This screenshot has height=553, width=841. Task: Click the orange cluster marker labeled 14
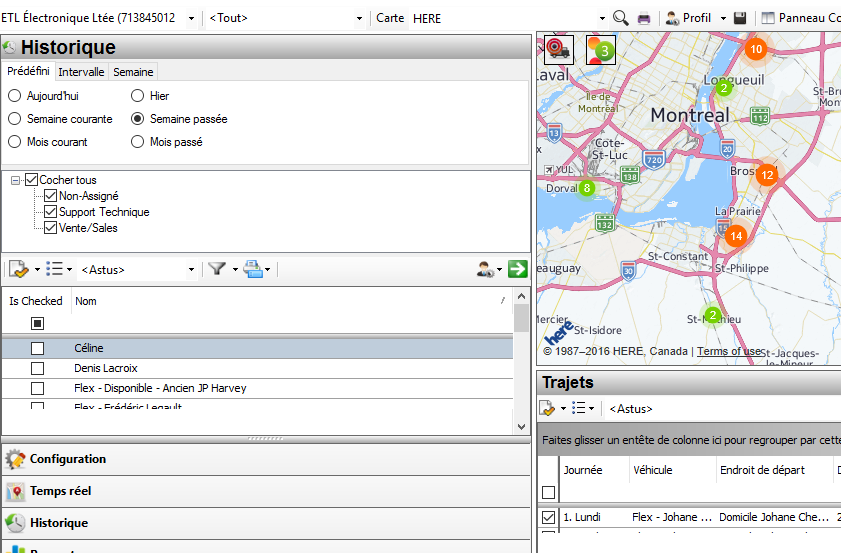pyautogui.click(x=736, y=236)
